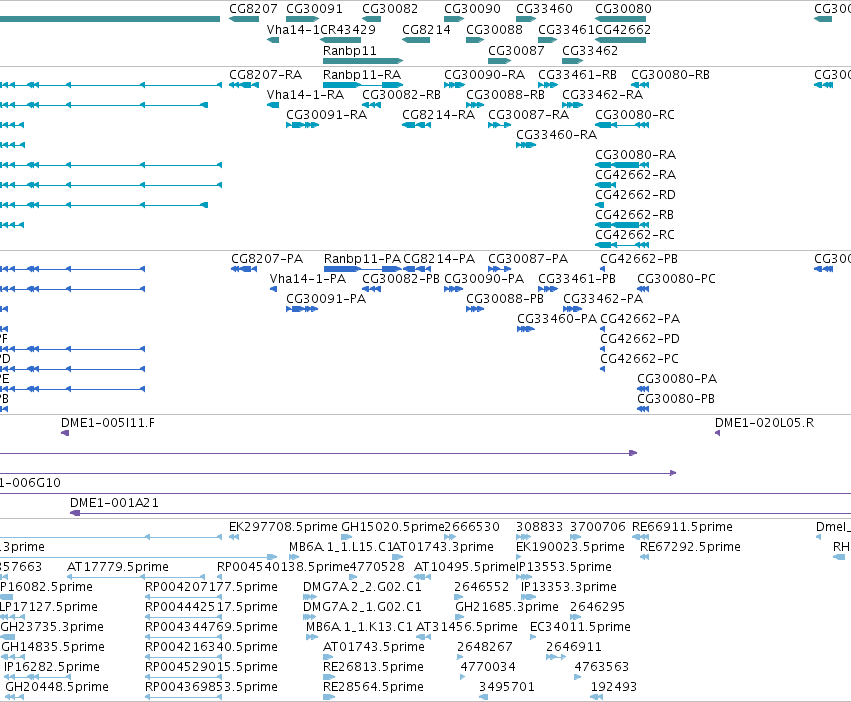Screen dimensions: 851x702
Task: Select protein CG30080-PB
Action: tap(643, 409)
